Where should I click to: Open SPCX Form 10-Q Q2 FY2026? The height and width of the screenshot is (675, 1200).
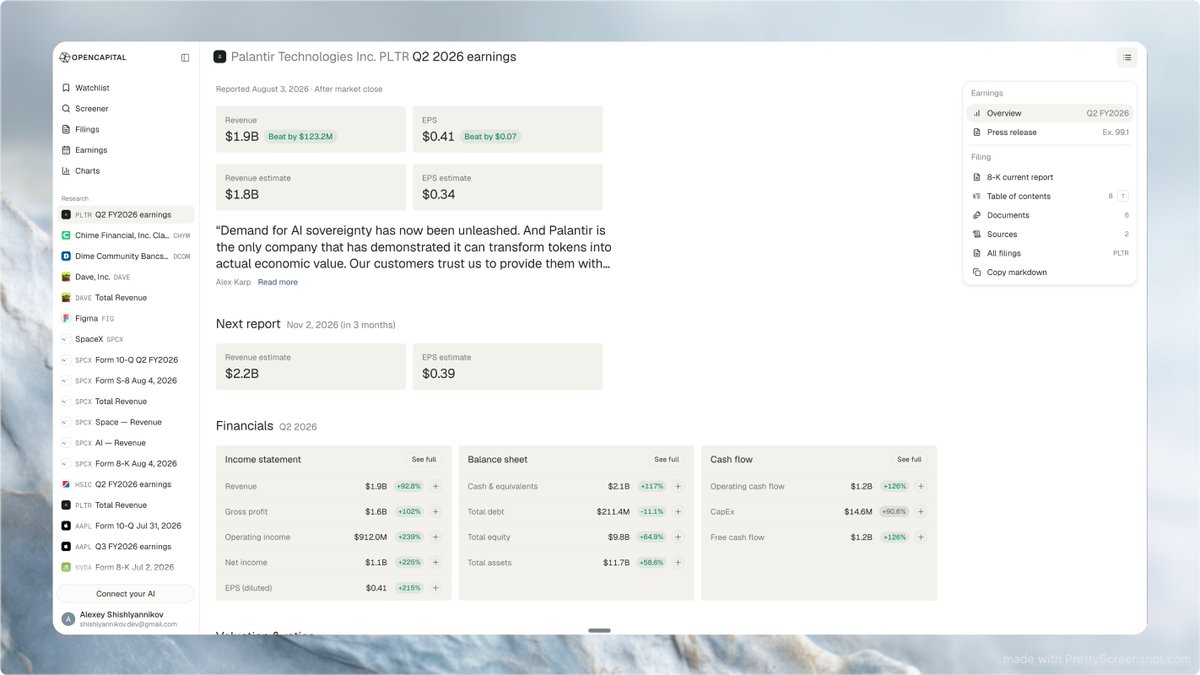(x=125, y=360)
